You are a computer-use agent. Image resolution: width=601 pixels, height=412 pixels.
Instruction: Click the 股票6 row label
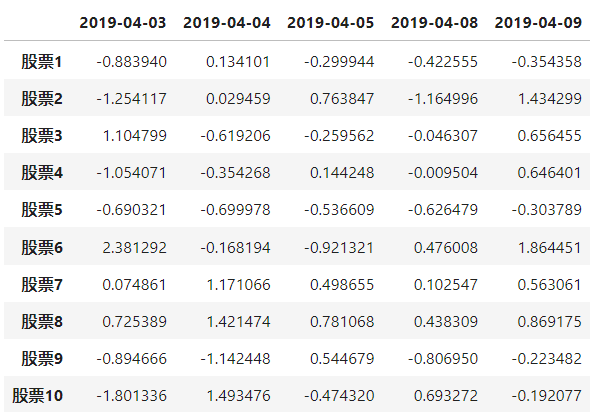(41, 248)
